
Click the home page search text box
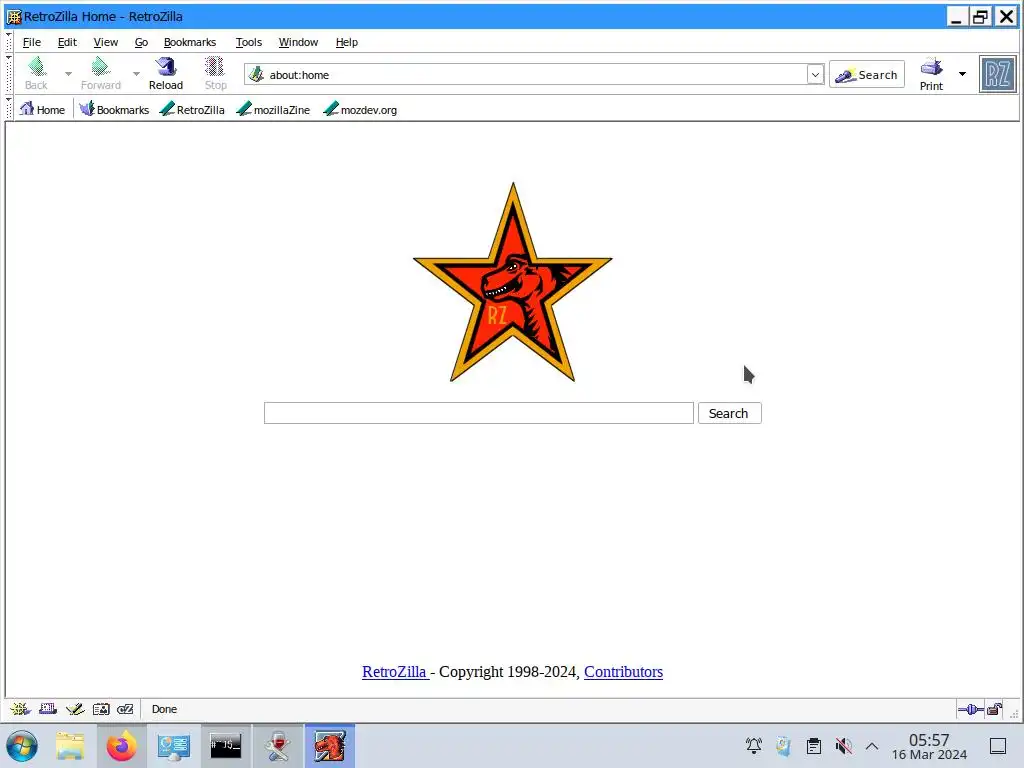coord(479,413)
